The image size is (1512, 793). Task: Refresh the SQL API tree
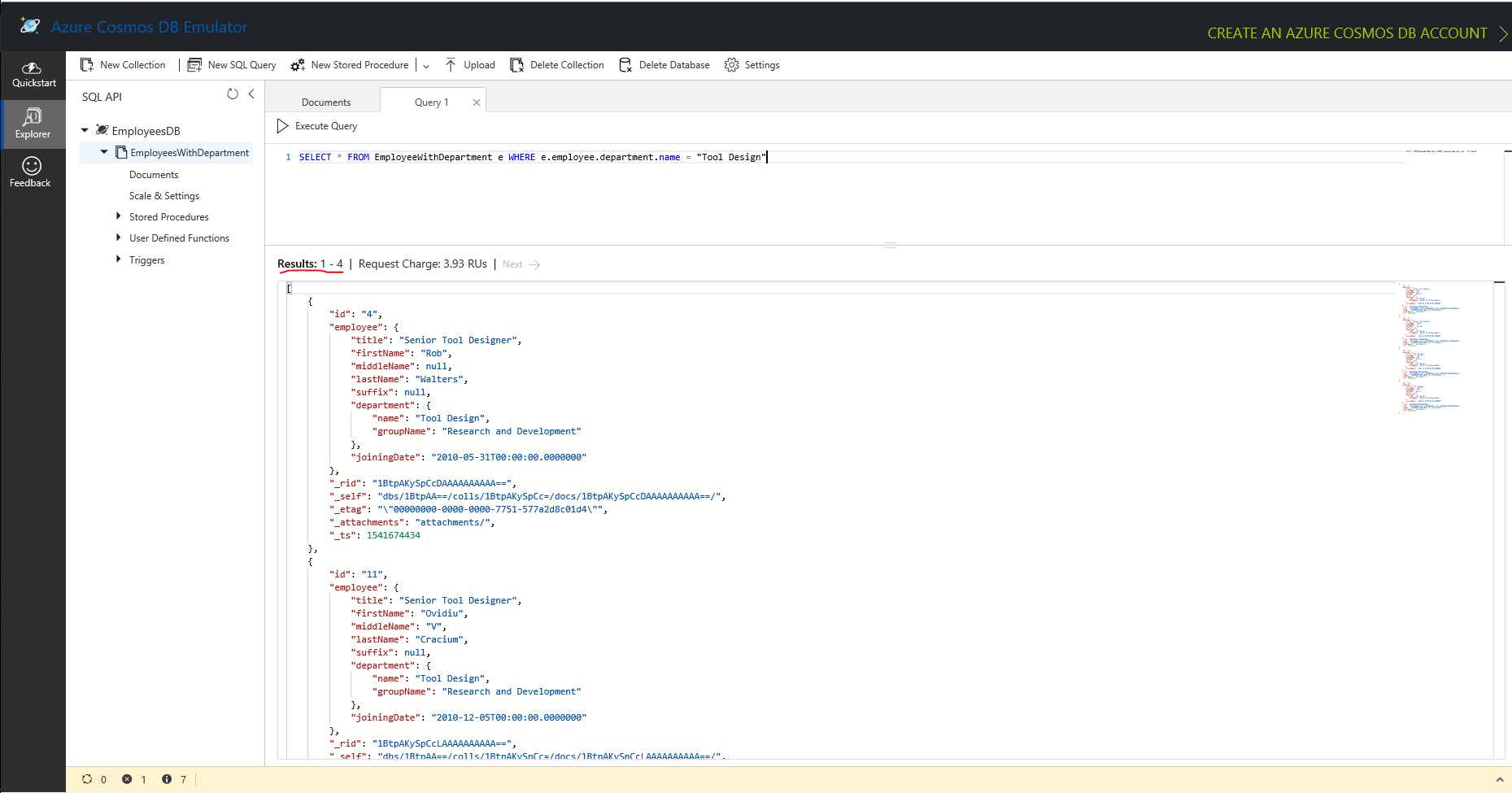pos(233,94)
